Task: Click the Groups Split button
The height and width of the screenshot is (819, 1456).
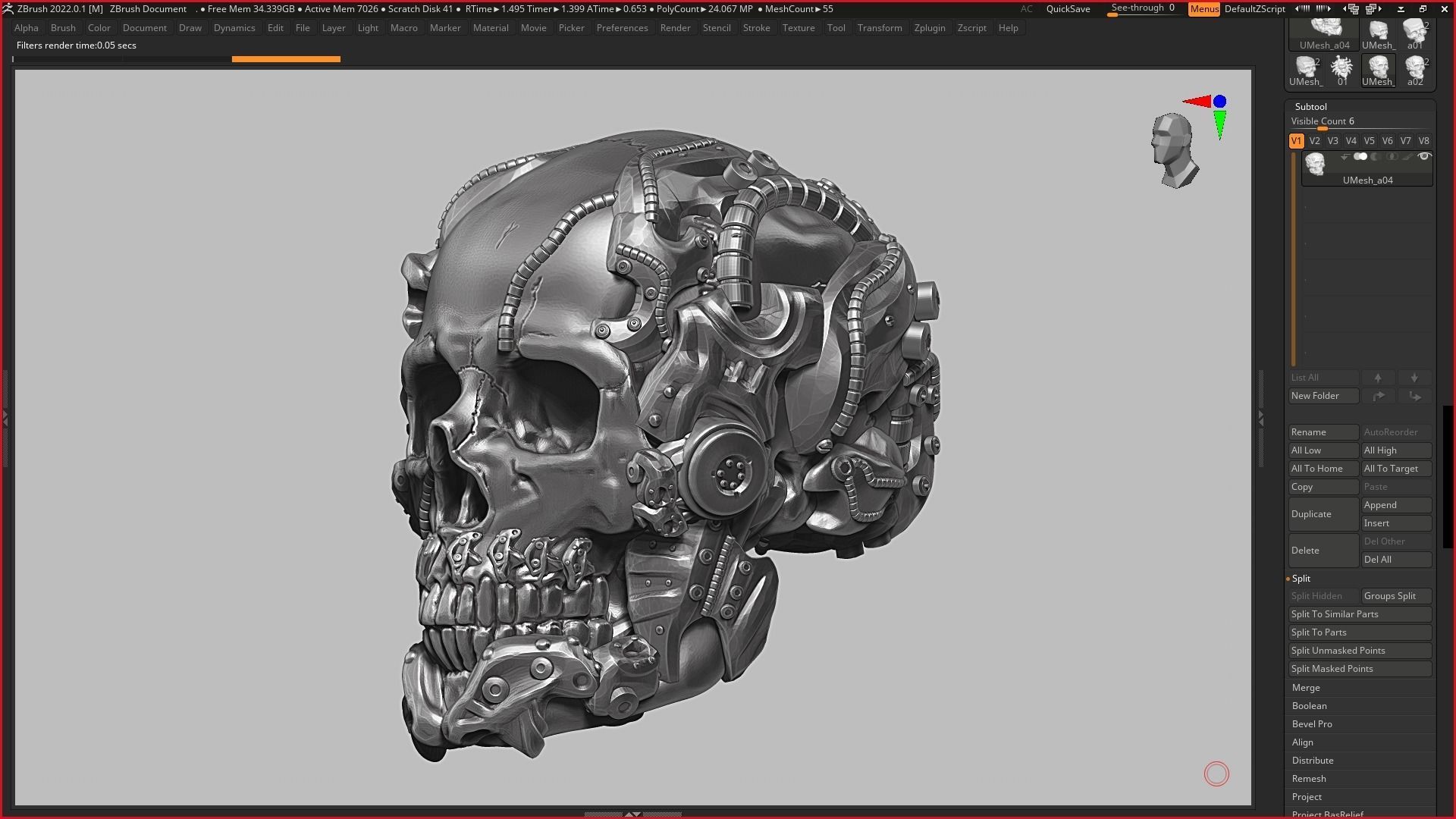Action: click(1396, 596)
